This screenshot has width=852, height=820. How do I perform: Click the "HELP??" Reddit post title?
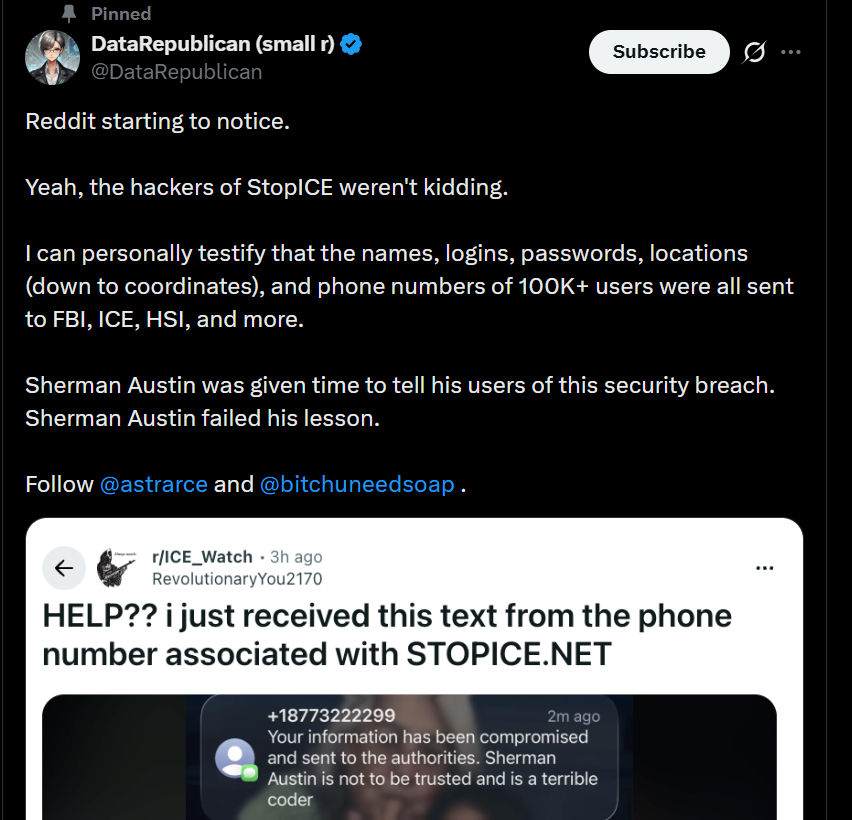(387, 634)
